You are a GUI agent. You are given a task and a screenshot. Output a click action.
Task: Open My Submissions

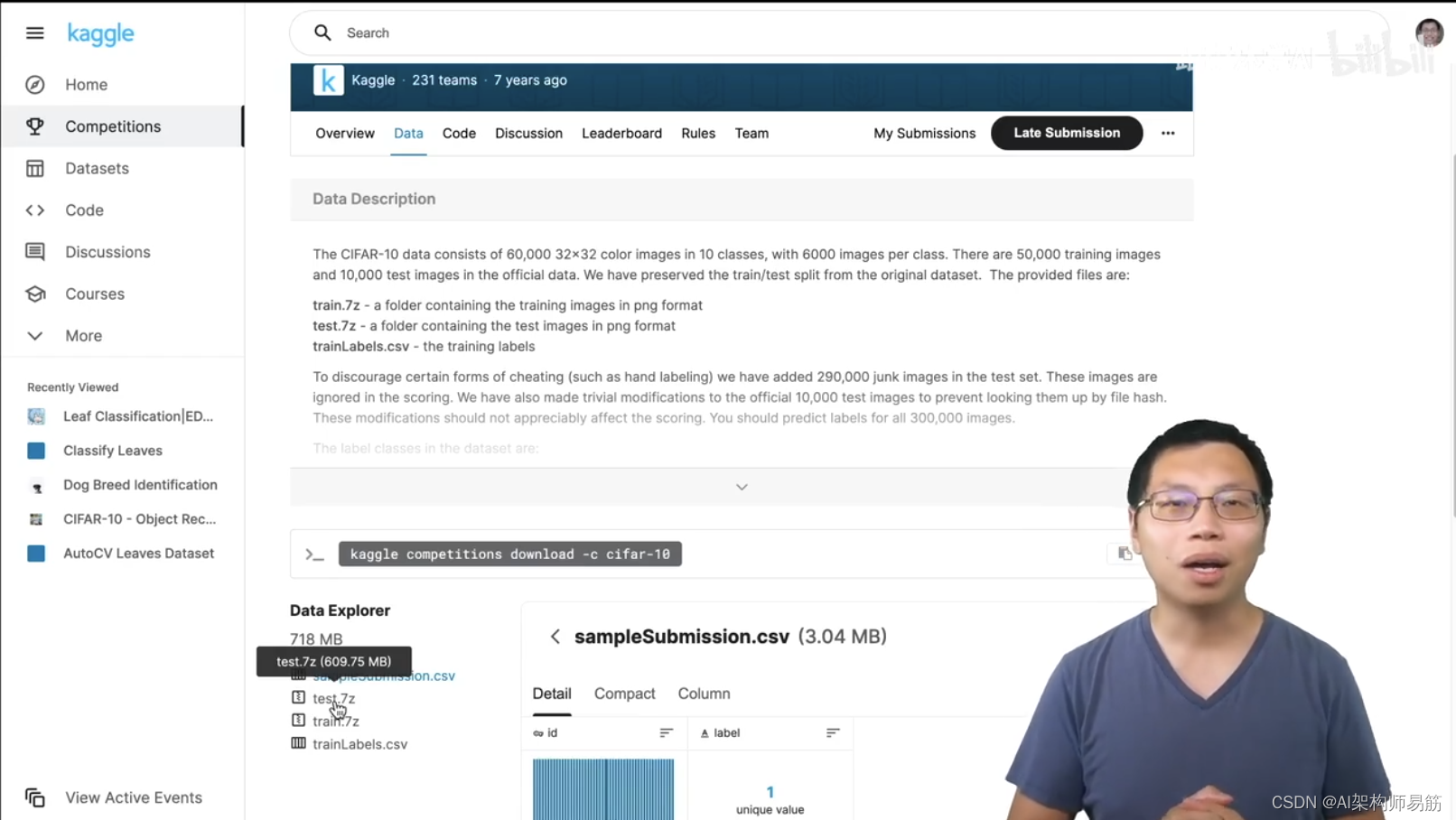click(x=924, y=133)
